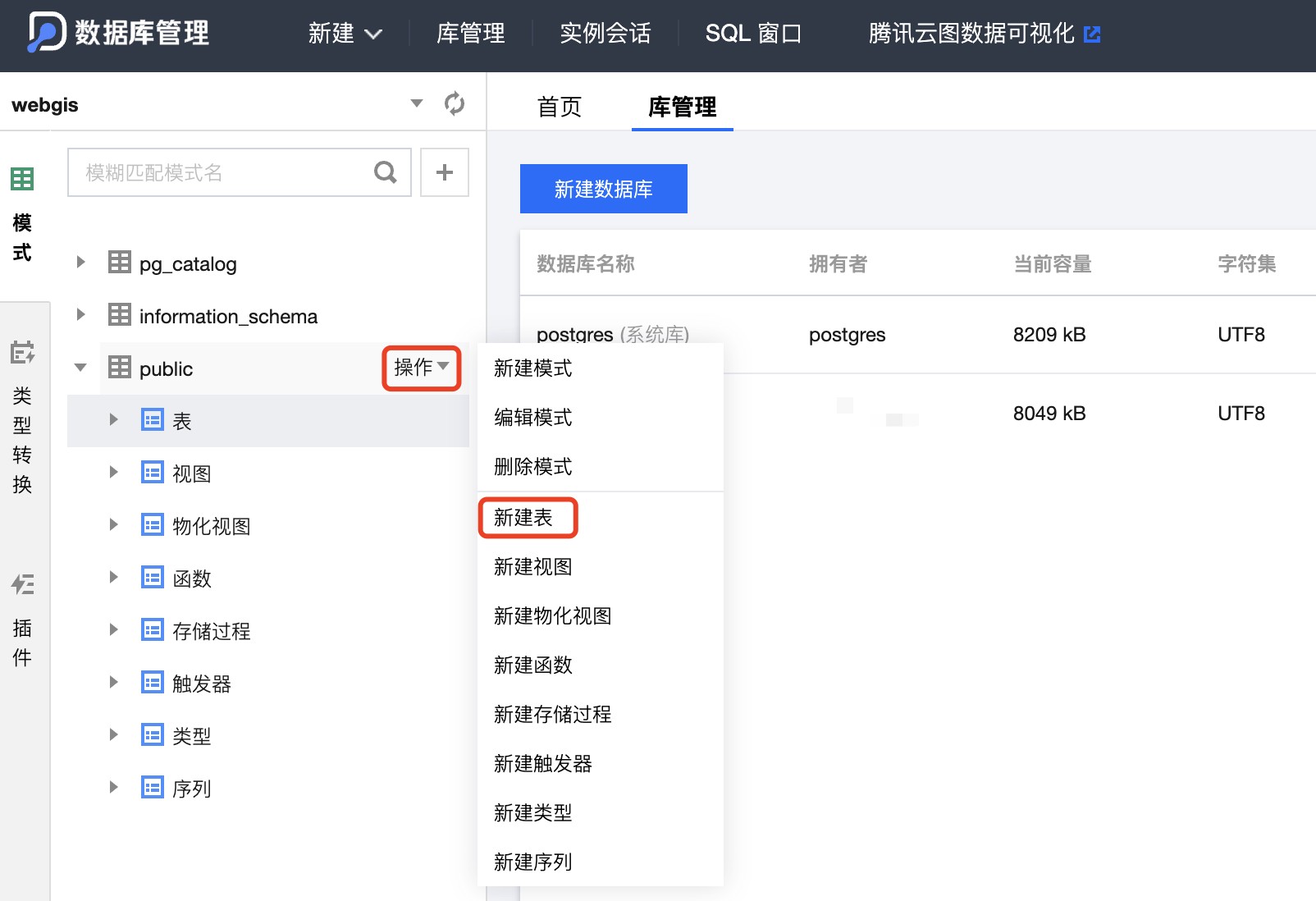Choose 新建物化视图 from the menu
Viewport: 1316px width, 901px height.
(601, 616)
